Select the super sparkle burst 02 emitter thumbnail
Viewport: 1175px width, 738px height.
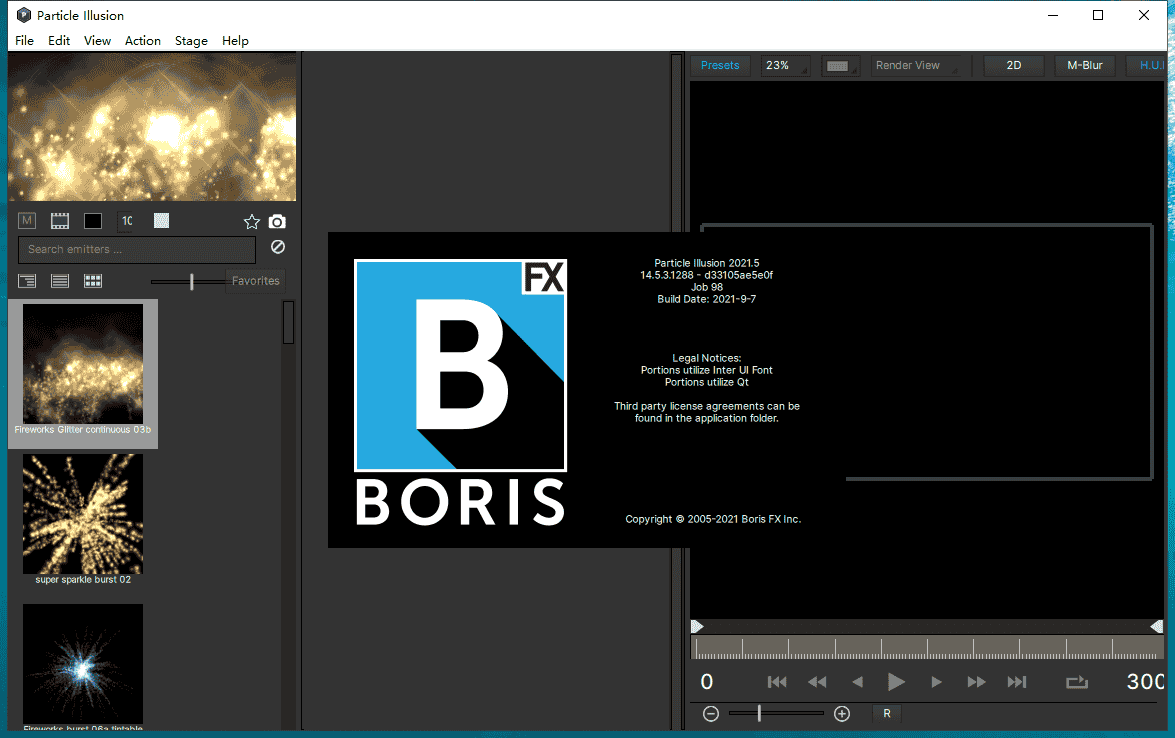pos(83,514)
